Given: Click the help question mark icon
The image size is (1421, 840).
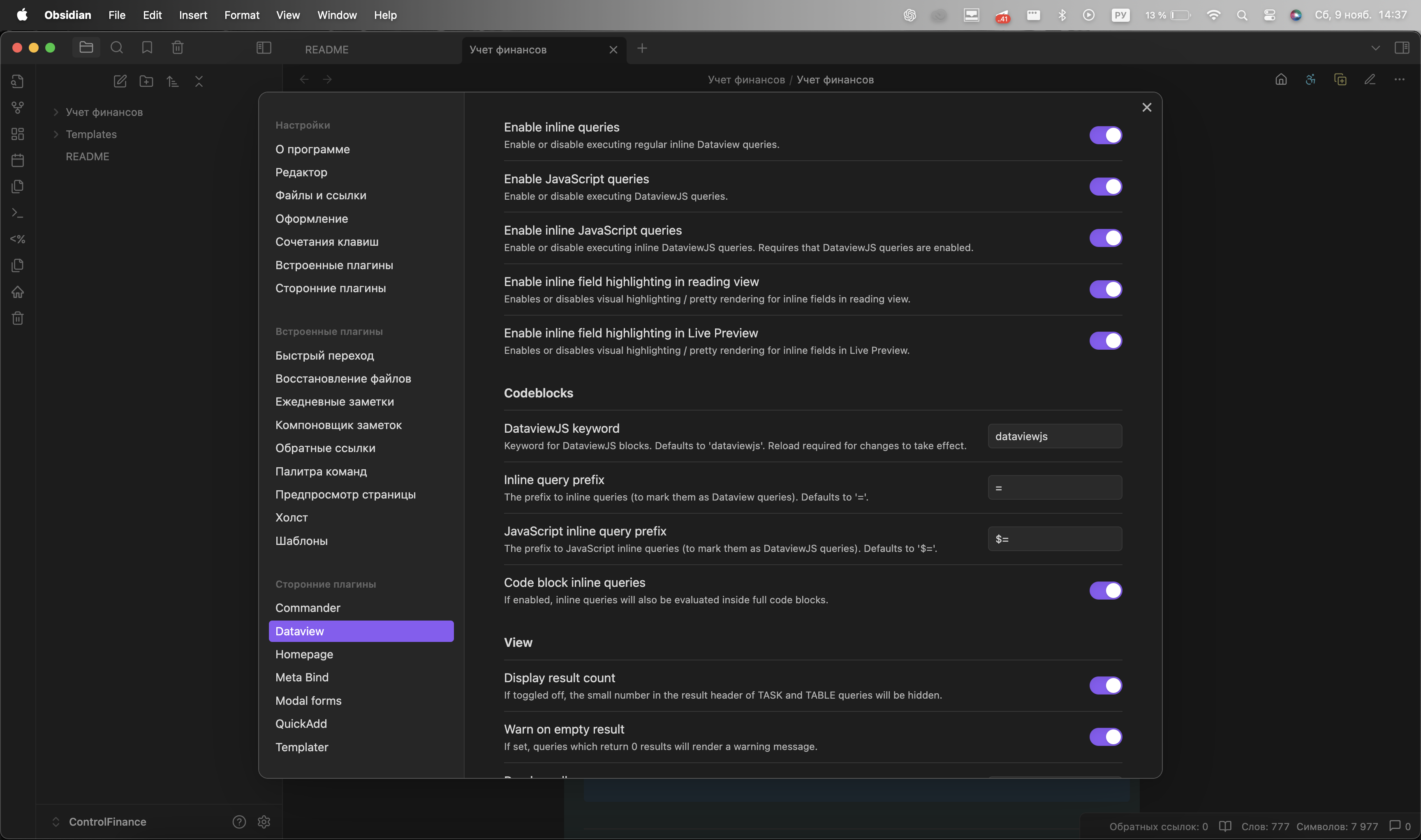Looking at the screenshot, I should 239,822.
